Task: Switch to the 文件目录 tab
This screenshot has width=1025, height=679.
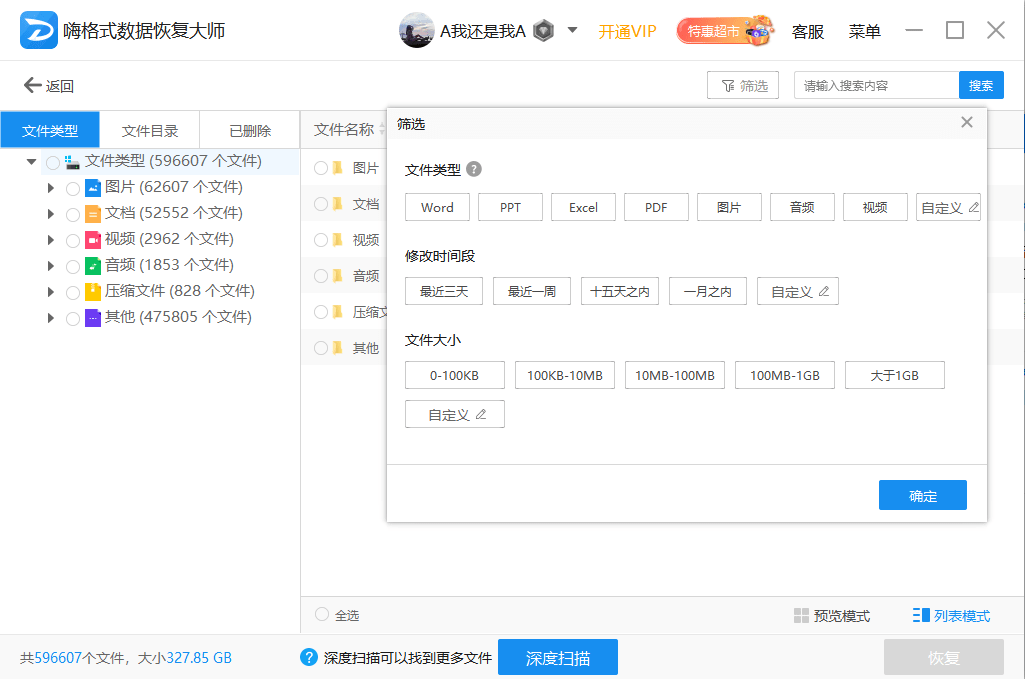Action: pos(150,130)
